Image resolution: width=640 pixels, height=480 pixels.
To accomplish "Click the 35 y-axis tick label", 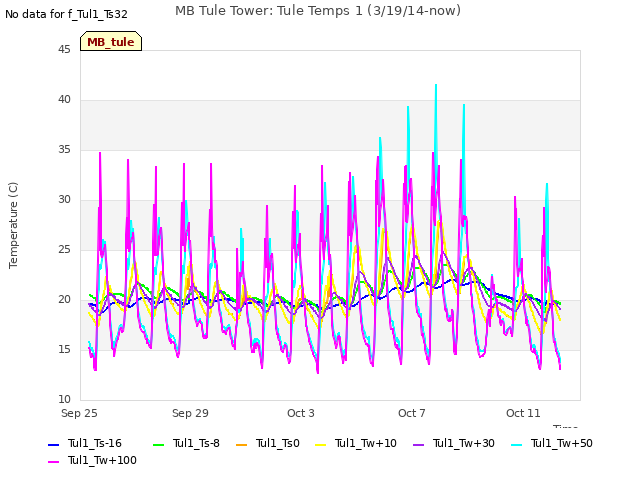I will coord(64,150).
